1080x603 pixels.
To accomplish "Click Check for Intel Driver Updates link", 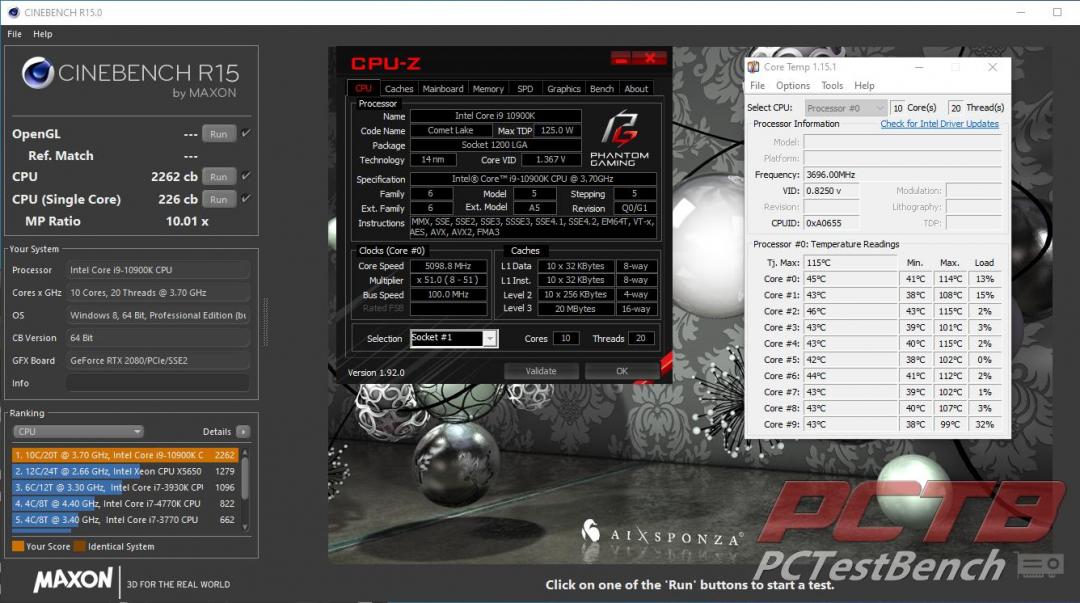I will coord(939,124).
